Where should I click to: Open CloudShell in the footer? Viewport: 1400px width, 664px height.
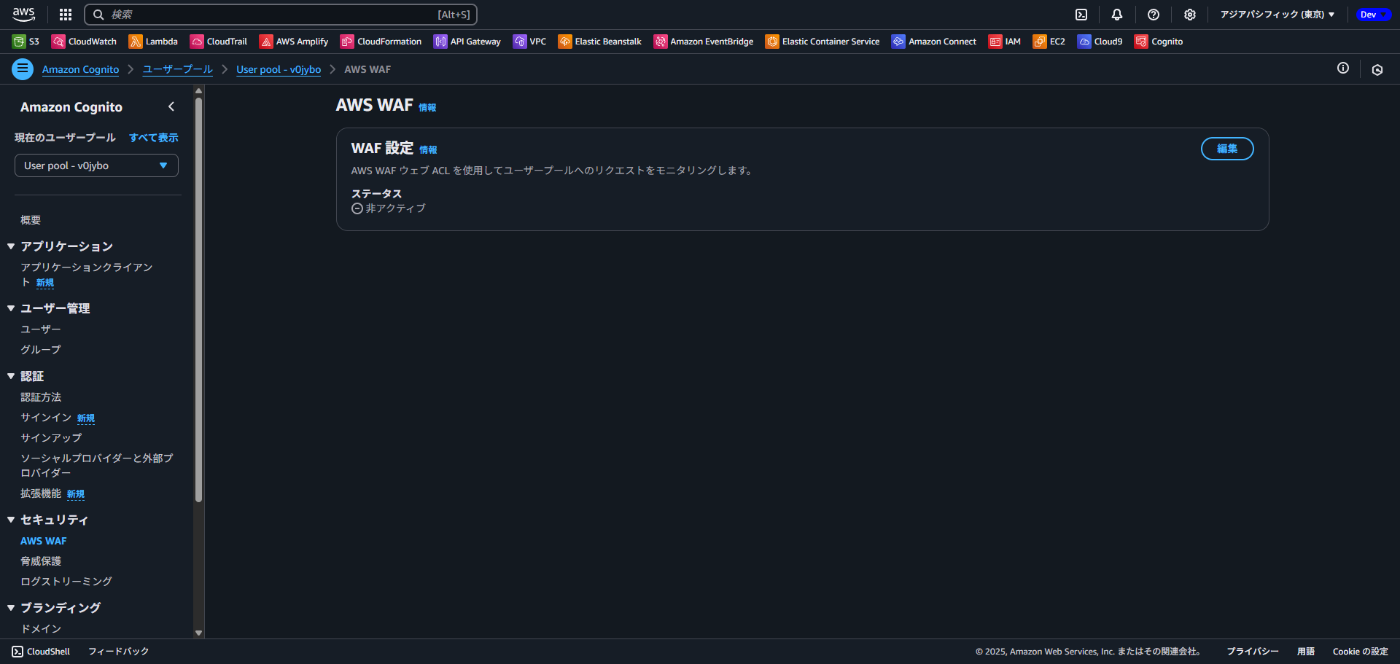(x=41, y=652)
